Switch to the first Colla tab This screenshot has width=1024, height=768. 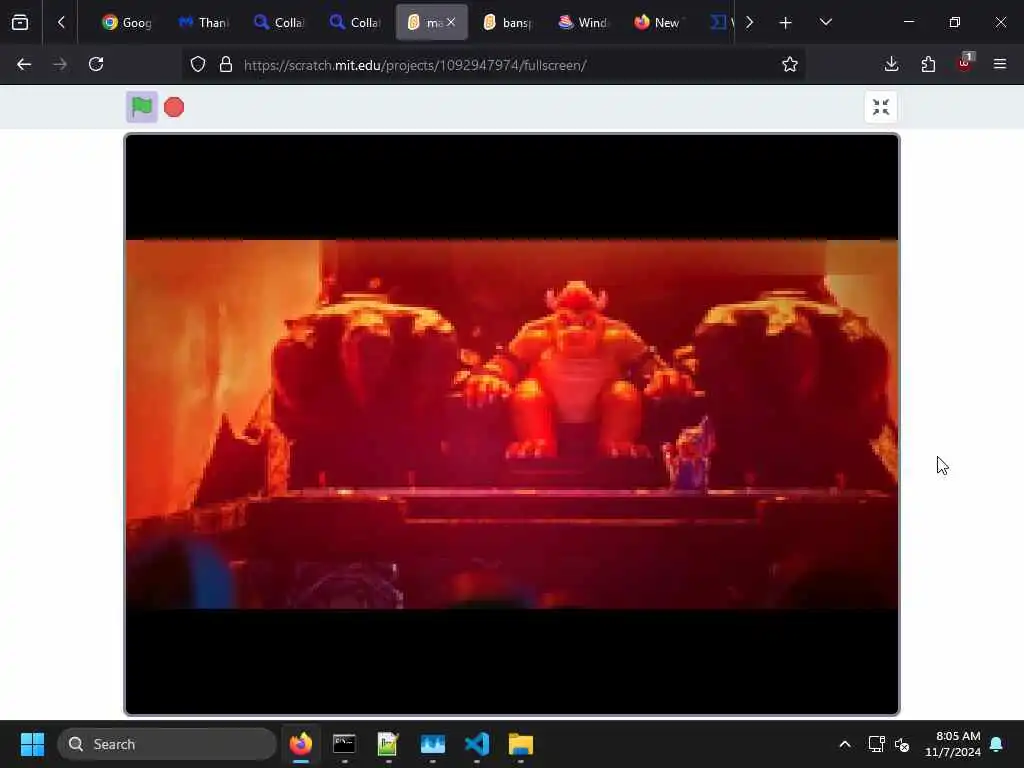280,23
